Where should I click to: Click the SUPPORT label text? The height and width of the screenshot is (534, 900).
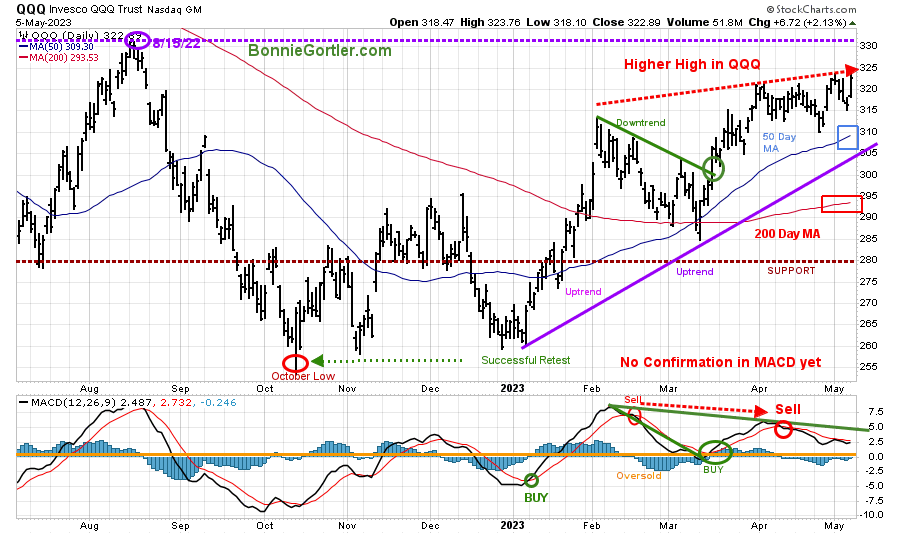click(791, 270)
